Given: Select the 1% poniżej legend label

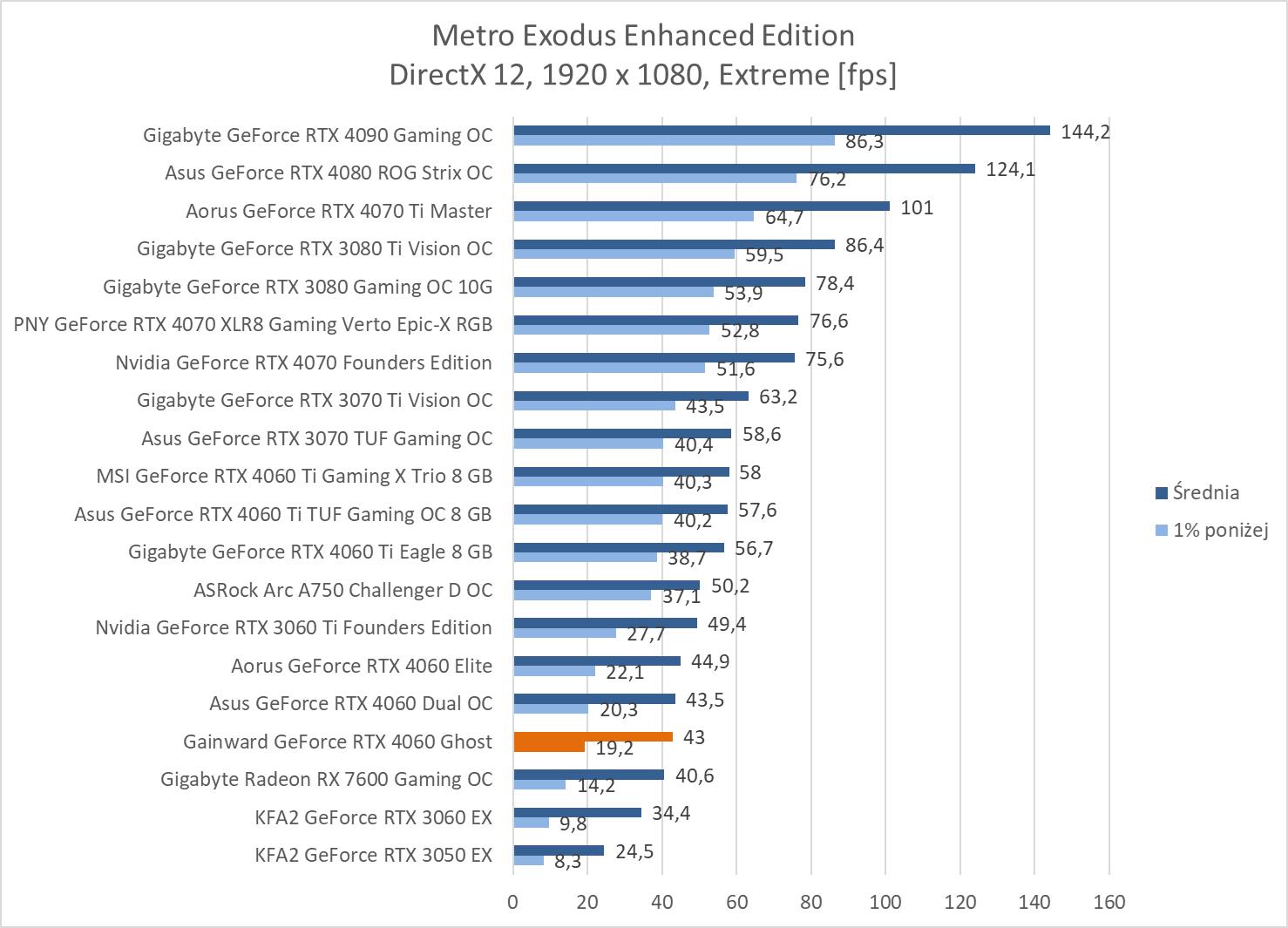Looking at the screenshot, I should [x=1220, y=530].
